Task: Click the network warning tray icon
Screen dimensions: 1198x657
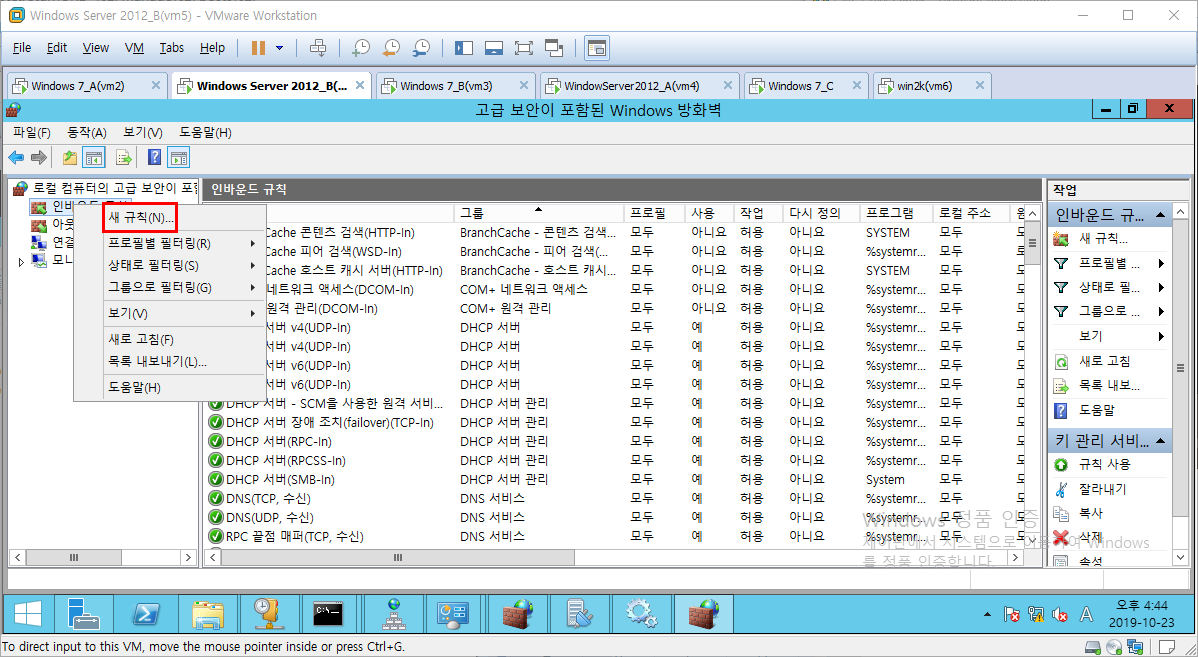Action: click(1035, 614)
